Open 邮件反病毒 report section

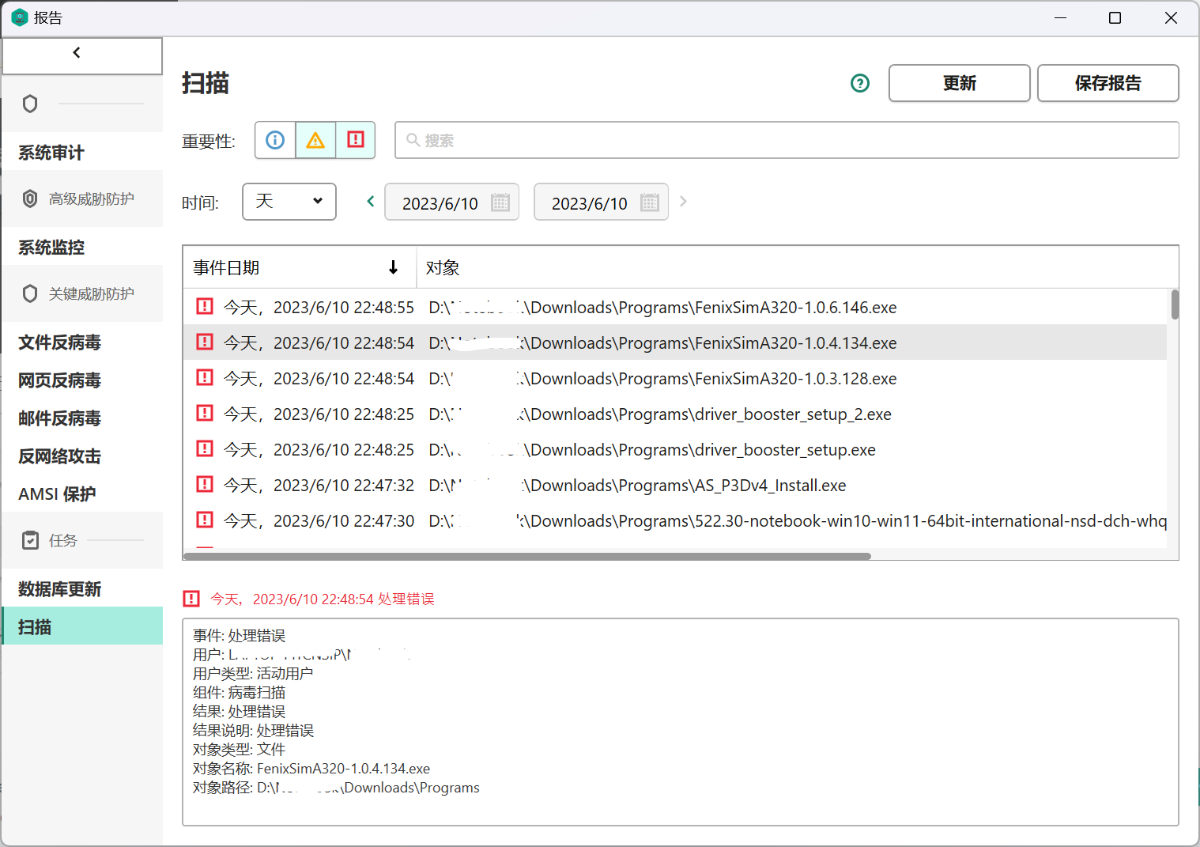click(x=82, y=418)
